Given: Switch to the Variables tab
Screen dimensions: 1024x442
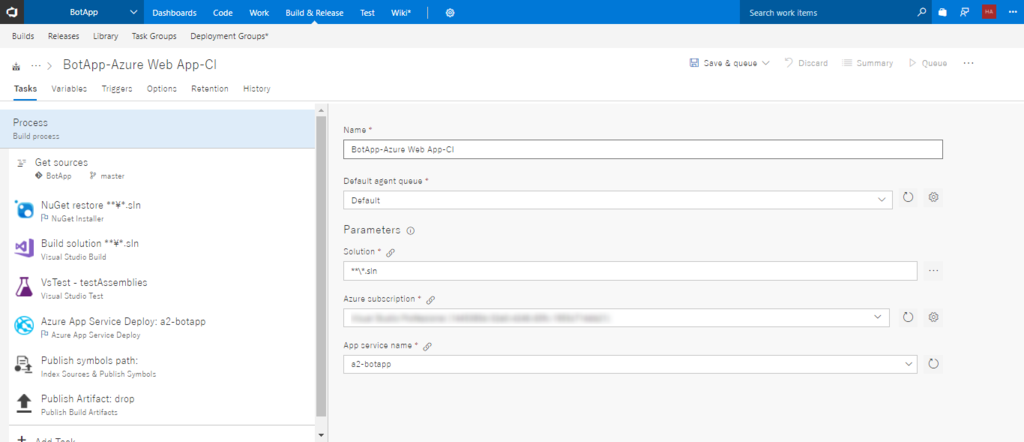Looking at the screenshot, I should pyautogui.click(x=69, y=89).
